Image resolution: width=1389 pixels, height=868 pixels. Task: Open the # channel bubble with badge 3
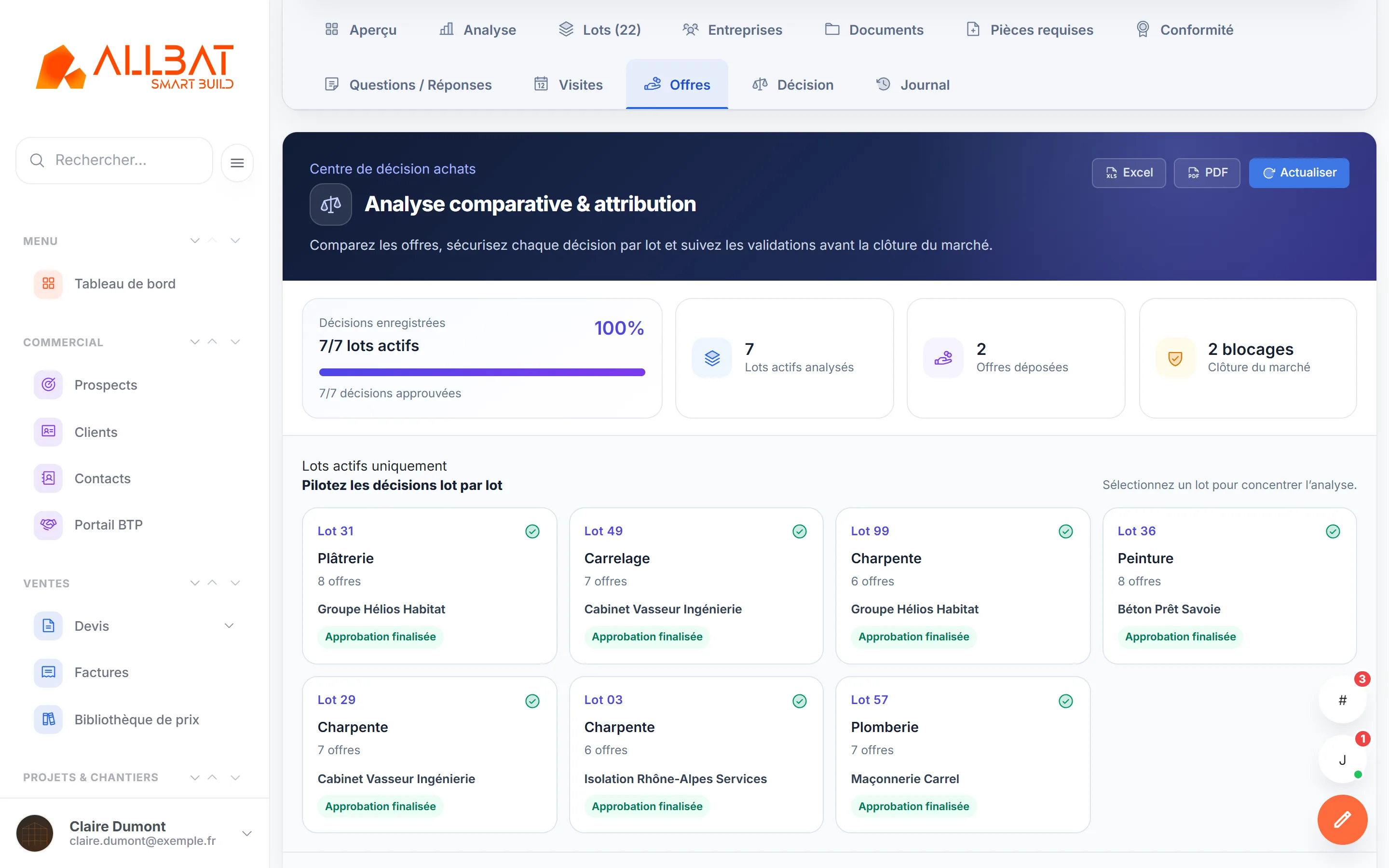pos(1343,700)
